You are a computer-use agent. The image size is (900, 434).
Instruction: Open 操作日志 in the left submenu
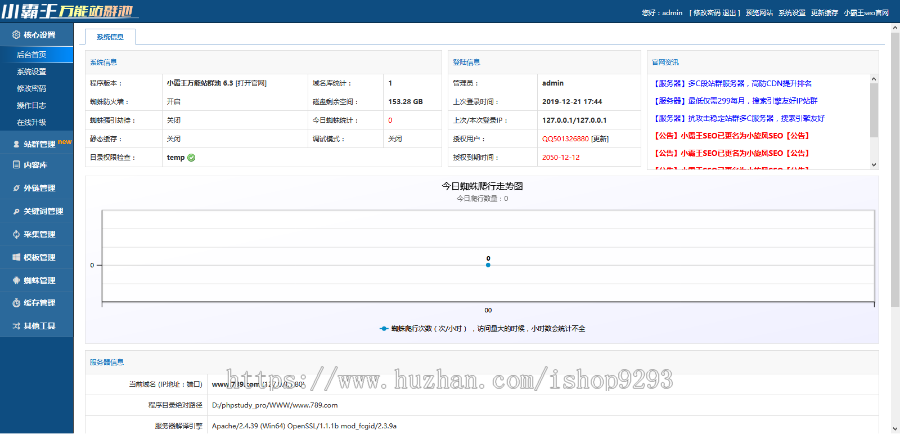tap(31, 104)
